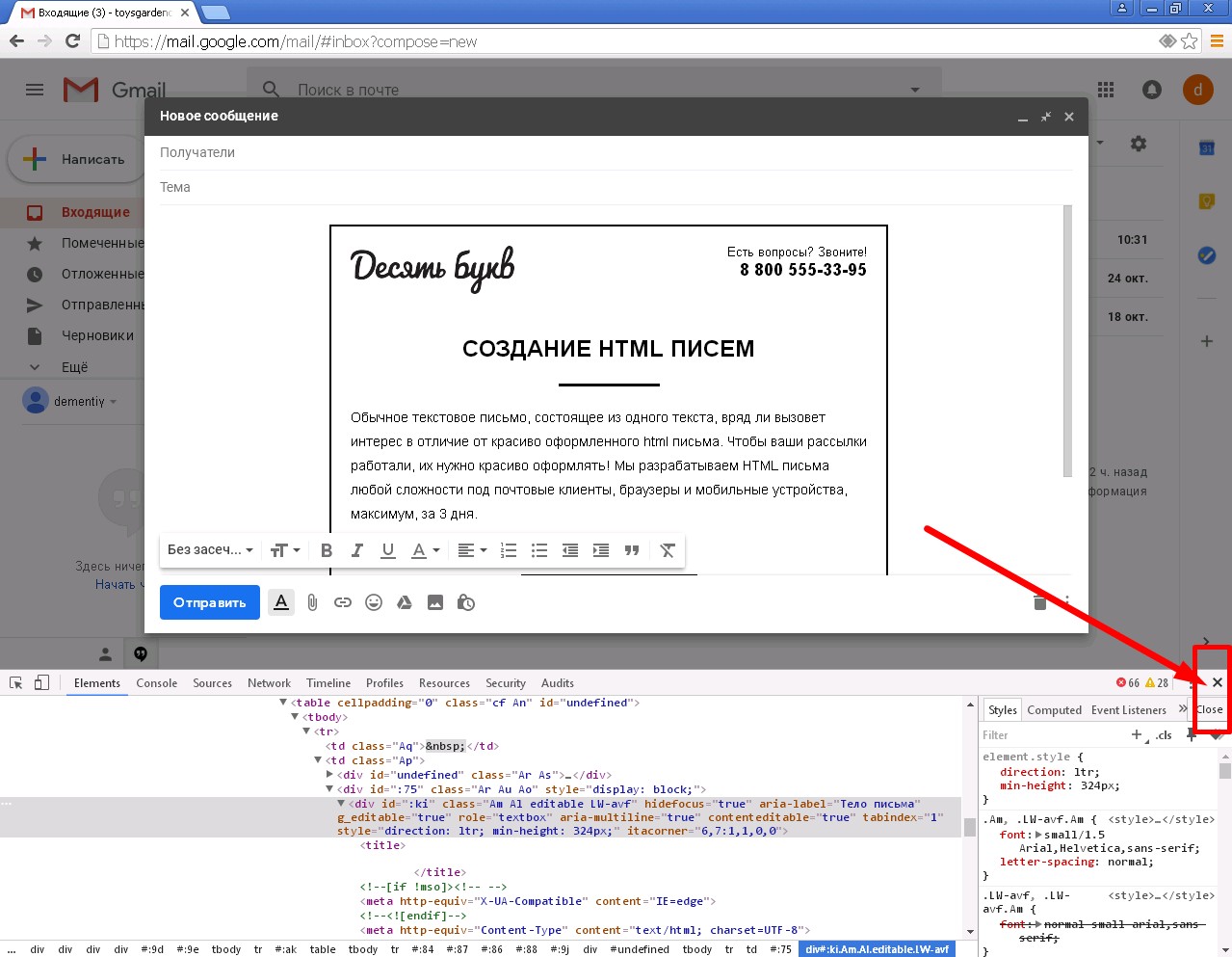
Task: Select Computed tab in styles pane
Action: (x=1054, y=710)
